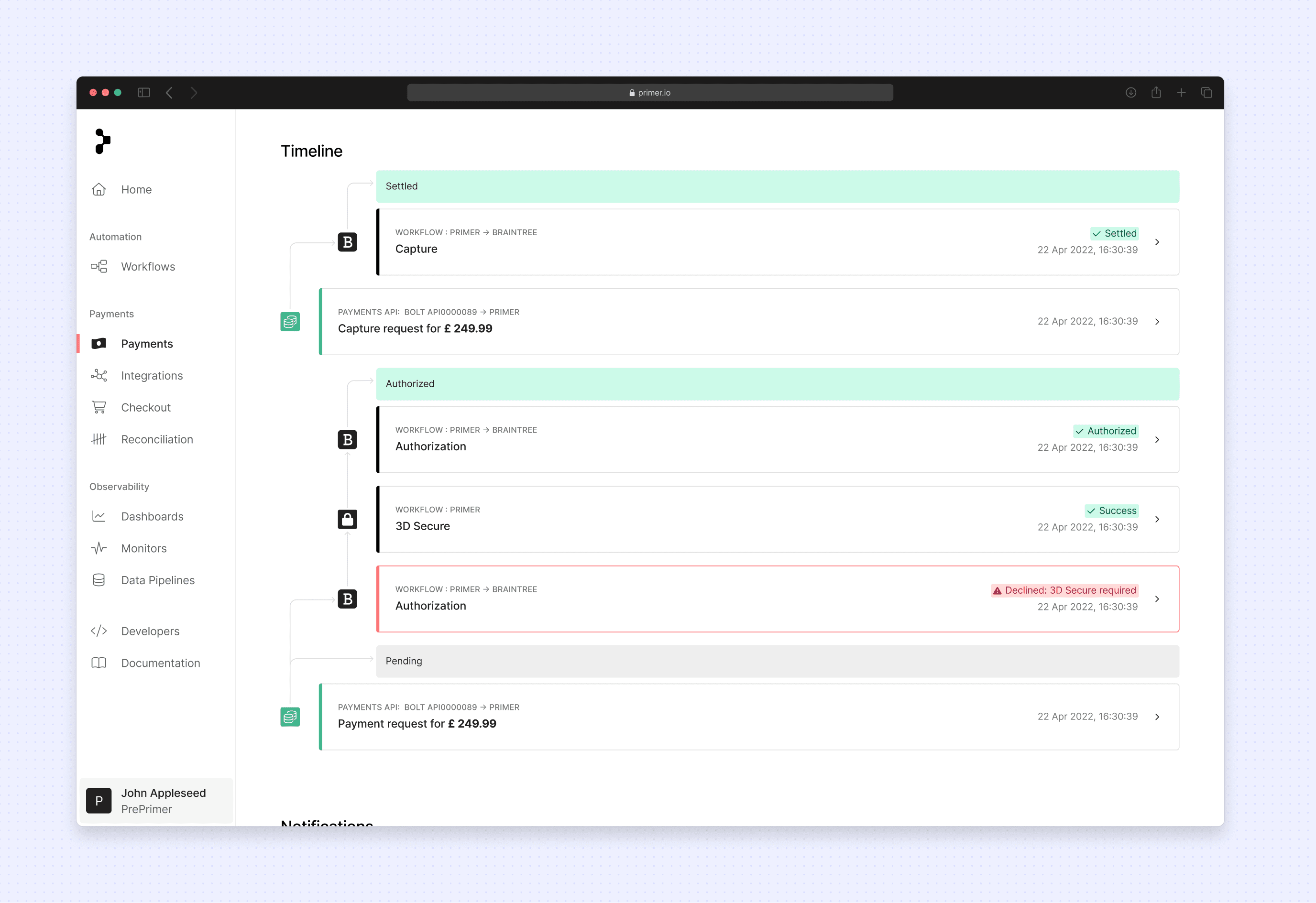Click the Capture event title
This screenshot has height=903, width=1316.
pyautogui.click(x=416, y=249)
